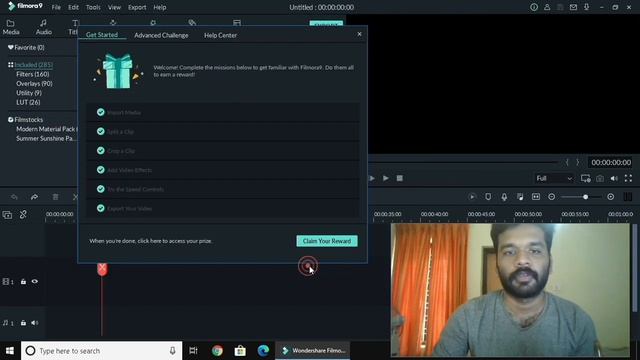
Task: Click the delete trash icon
Action: coord(55,197)
